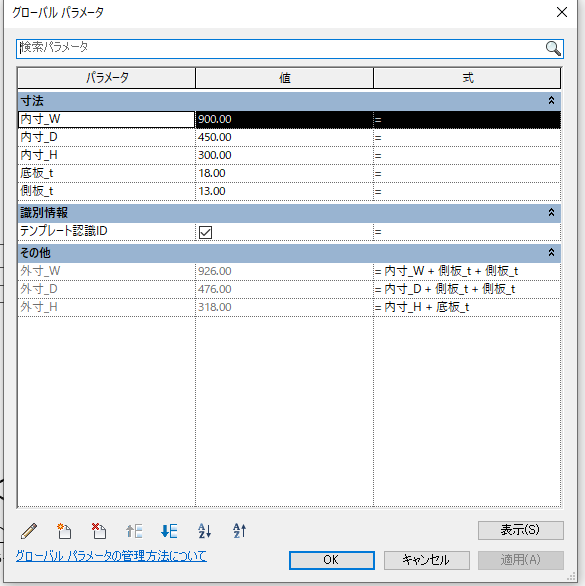
Task: Sort parameters in ascending A-Z order
Action: tap(204, 531)
